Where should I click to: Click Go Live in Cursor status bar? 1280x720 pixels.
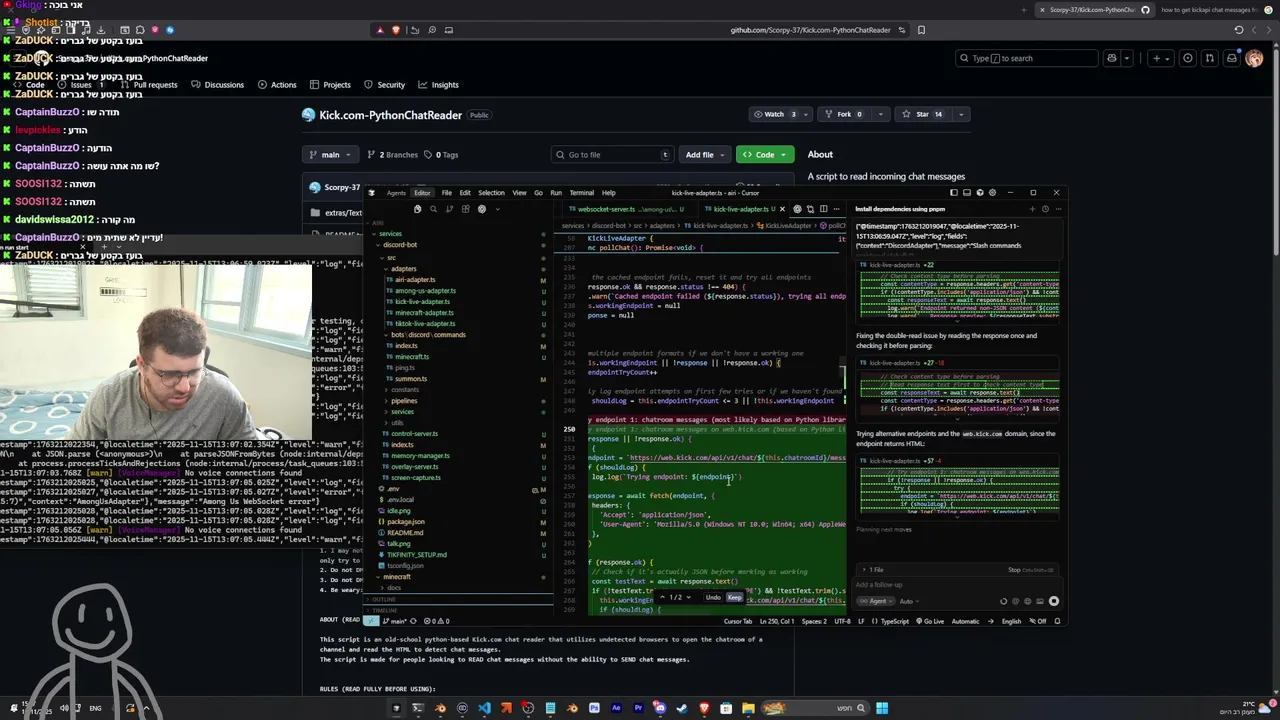pos(930,621)
